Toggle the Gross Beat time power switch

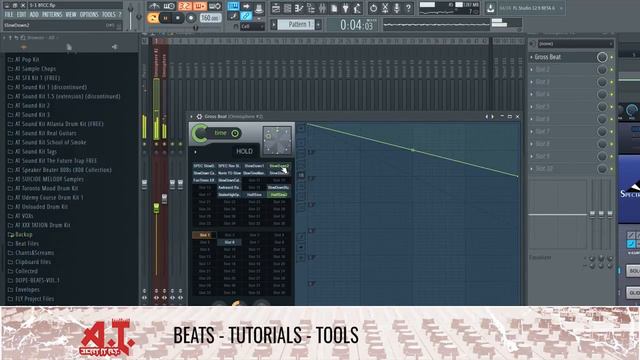(x=235, y=133)
